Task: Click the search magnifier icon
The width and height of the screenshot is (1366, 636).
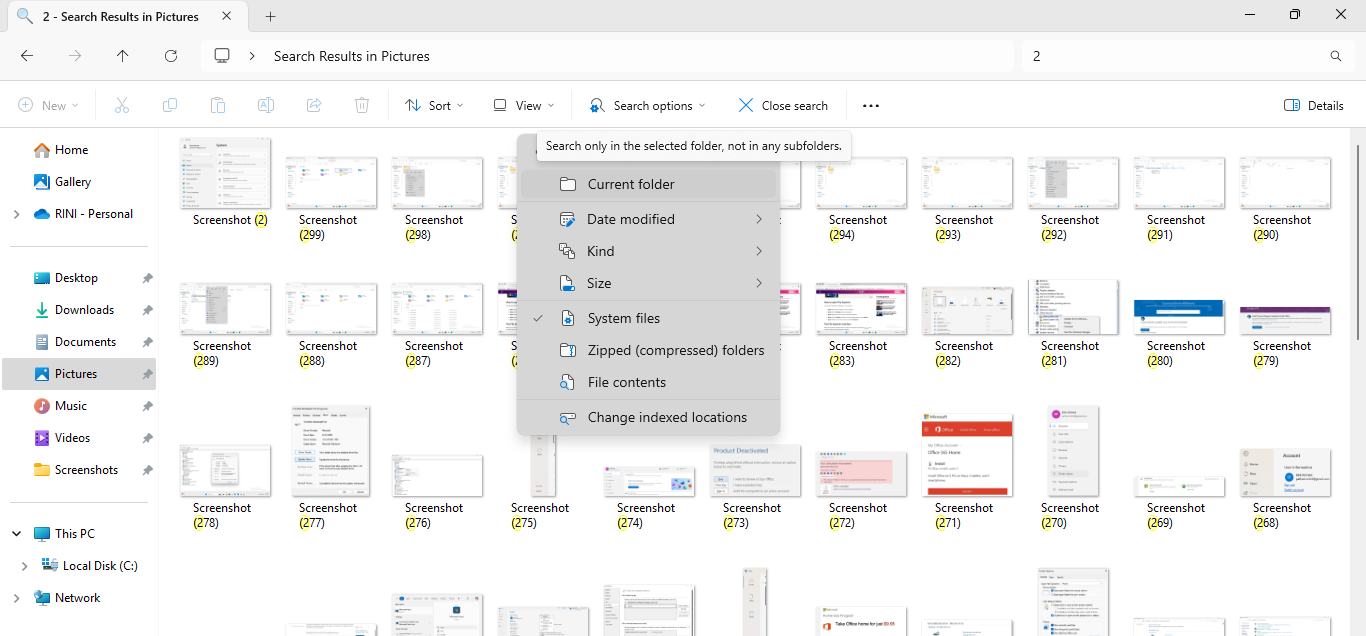Action: pos(1336,56)
